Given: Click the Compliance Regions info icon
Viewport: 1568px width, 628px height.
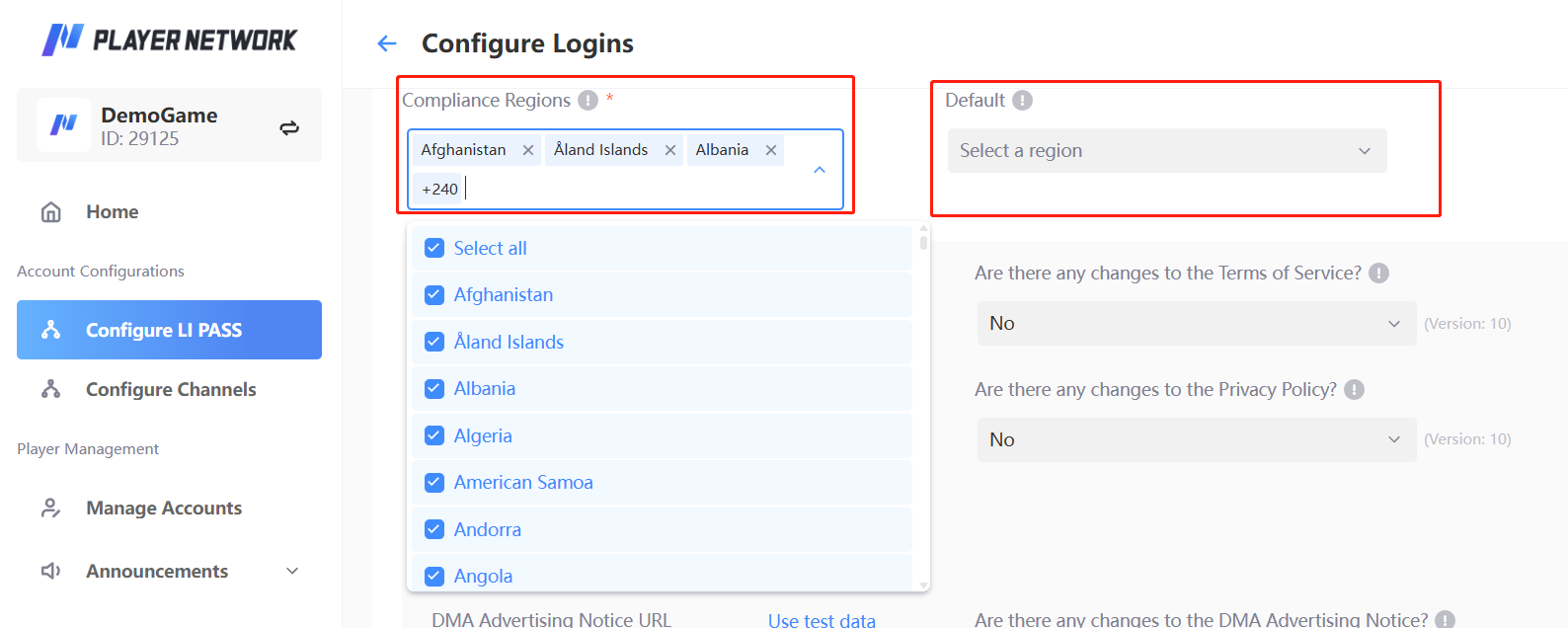Looking at the screenshot, I should [588, 101].
